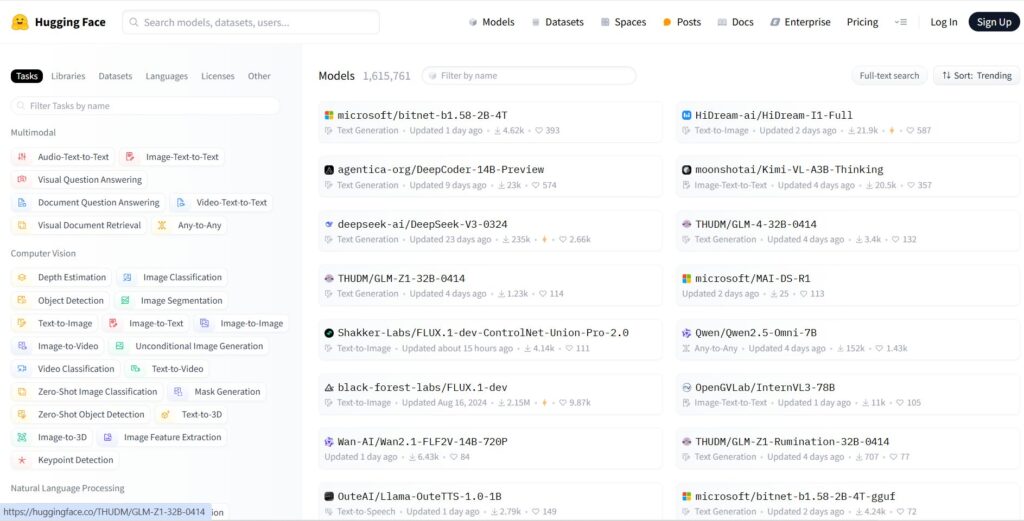Screen dimensions: 1024x521
Task: Open the moonshotai/Kimi-VL-A3B-Thinking model
Action: [848, 176]
